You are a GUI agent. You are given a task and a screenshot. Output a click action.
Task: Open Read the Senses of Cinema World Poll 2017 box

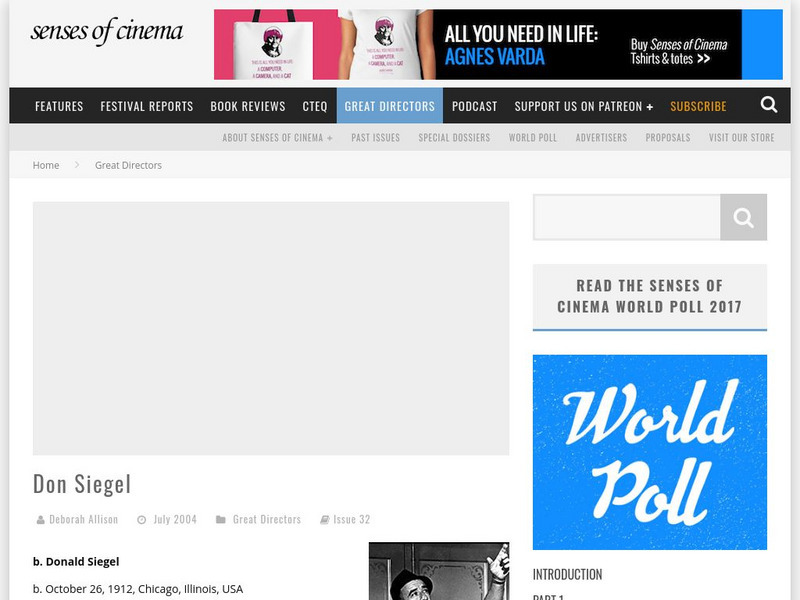tap(649, 296)
